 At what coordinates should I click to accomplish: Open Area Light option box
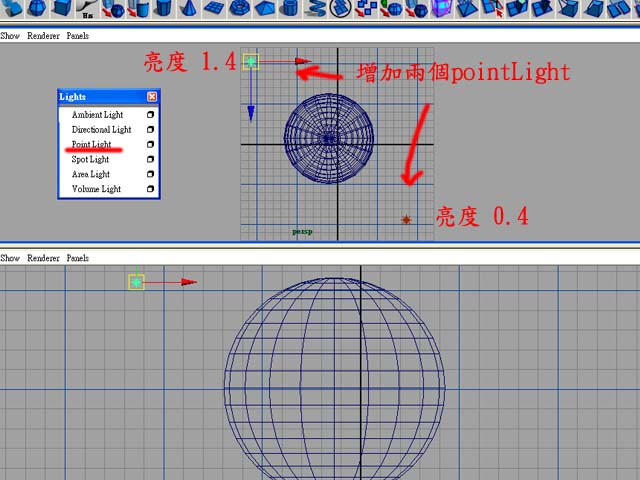pos(150,174)
